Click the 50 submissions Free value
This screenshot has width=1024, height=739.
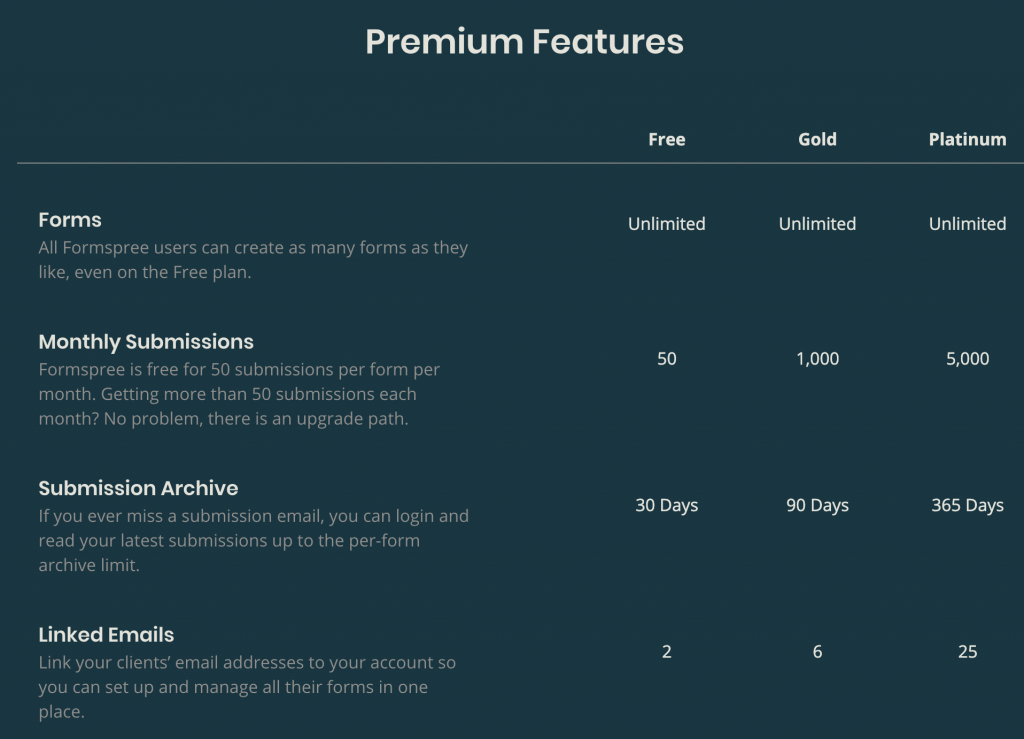pyautogui.click(x=667, y=358)
